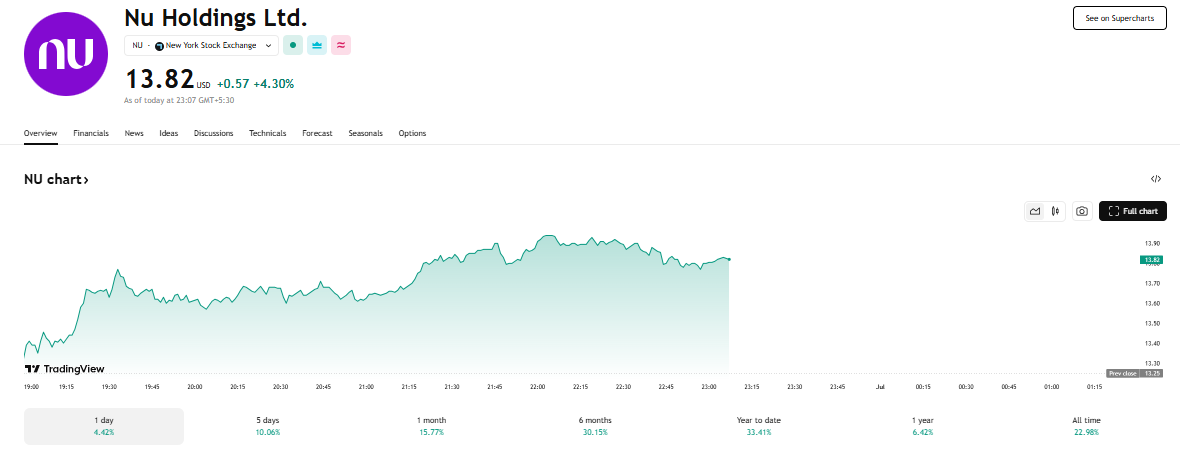View the Forecast tab

coord(318,133)
